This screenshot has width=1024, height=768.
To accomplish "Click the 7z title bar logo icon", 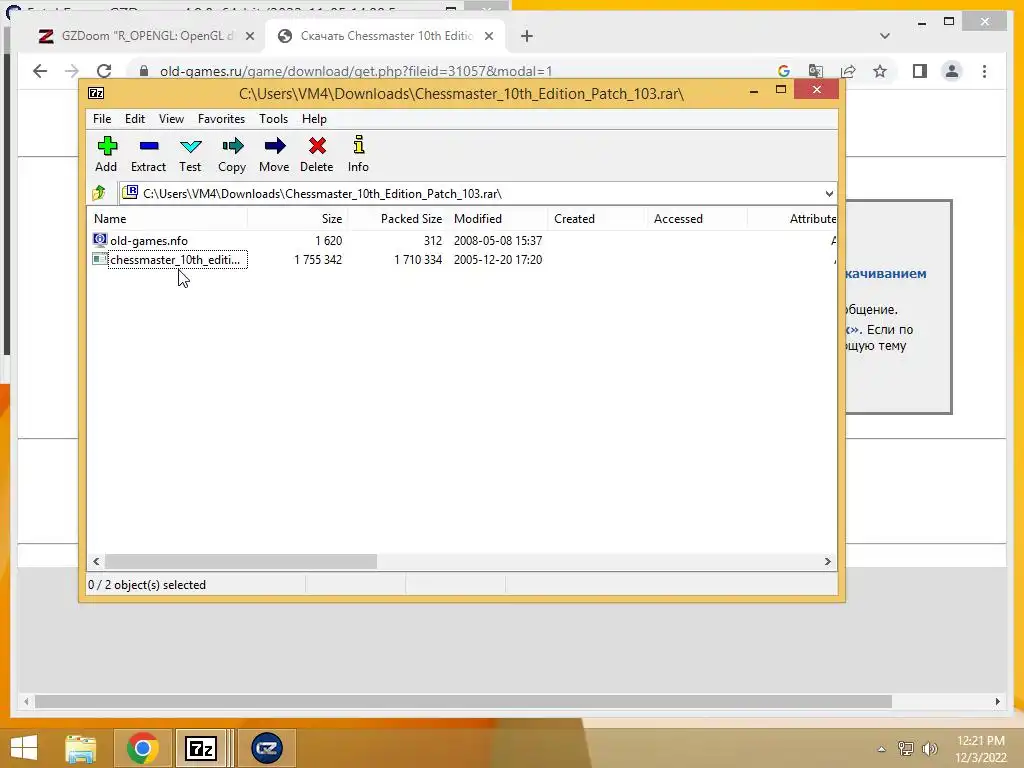I will [96, 93].
